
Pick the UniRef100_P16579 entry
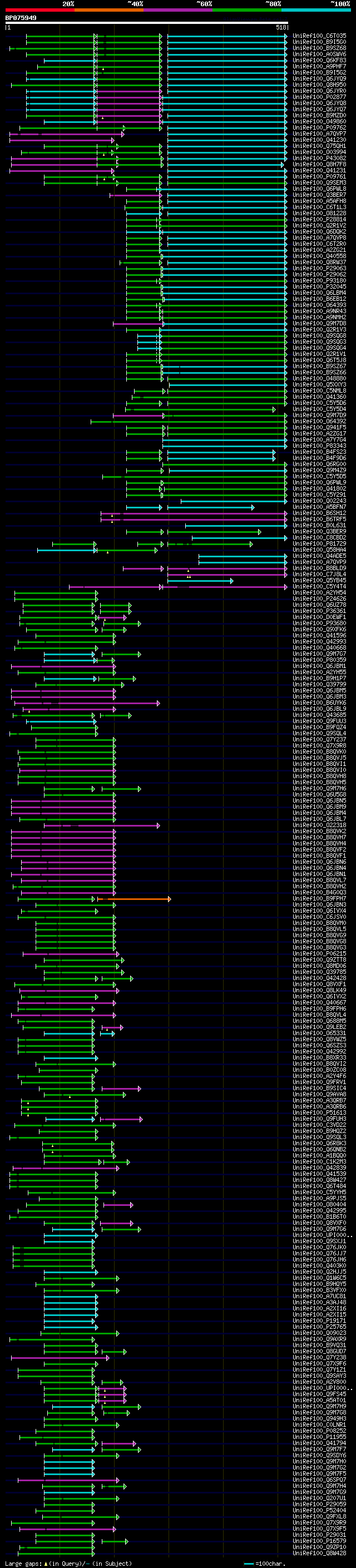point(319,1541)
